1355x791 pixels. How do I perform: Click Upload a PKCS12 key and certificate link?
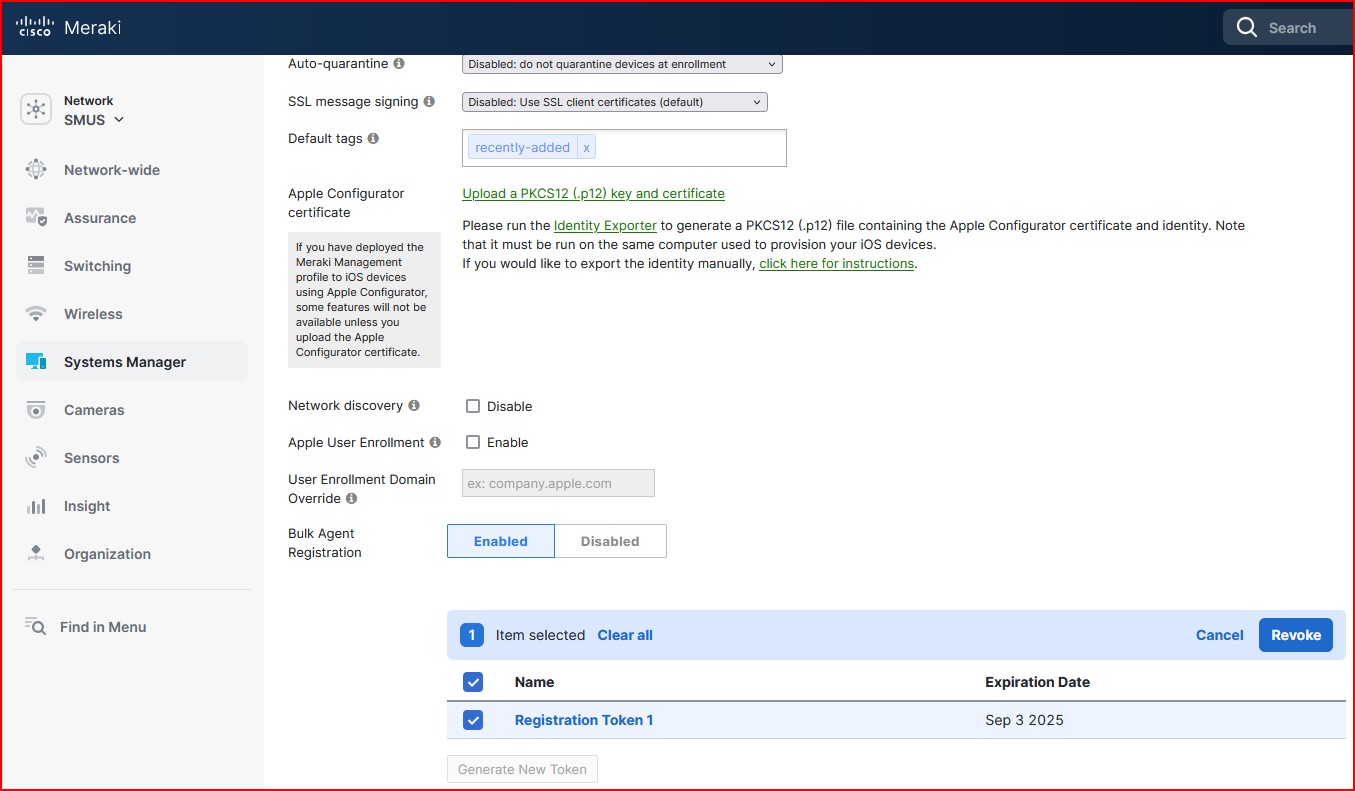pos(593,194)
